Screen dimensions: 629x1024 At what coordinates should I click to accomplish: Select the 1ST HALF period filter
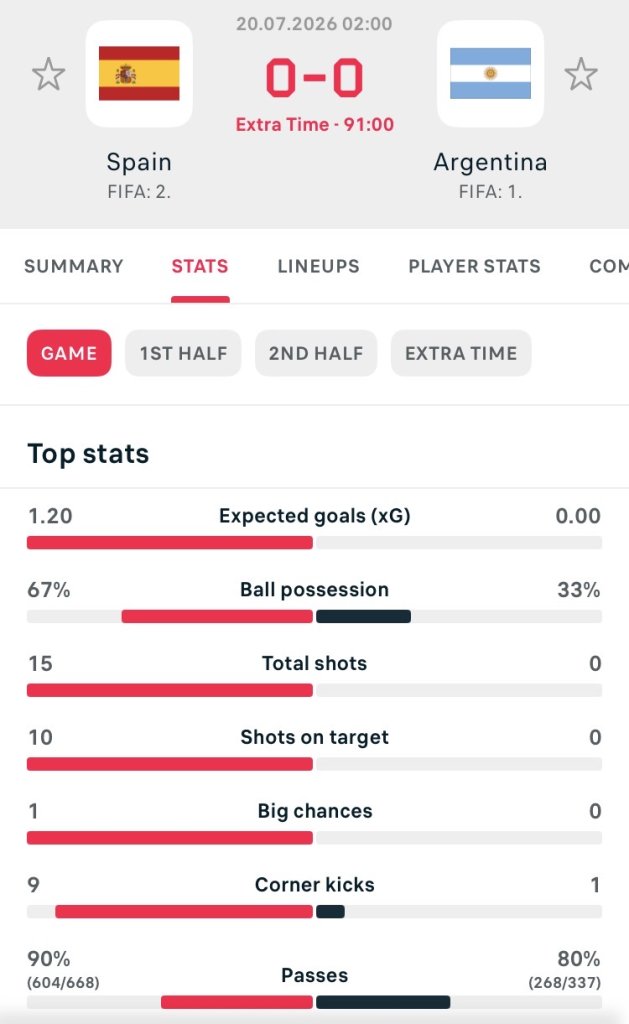(184, 353)
